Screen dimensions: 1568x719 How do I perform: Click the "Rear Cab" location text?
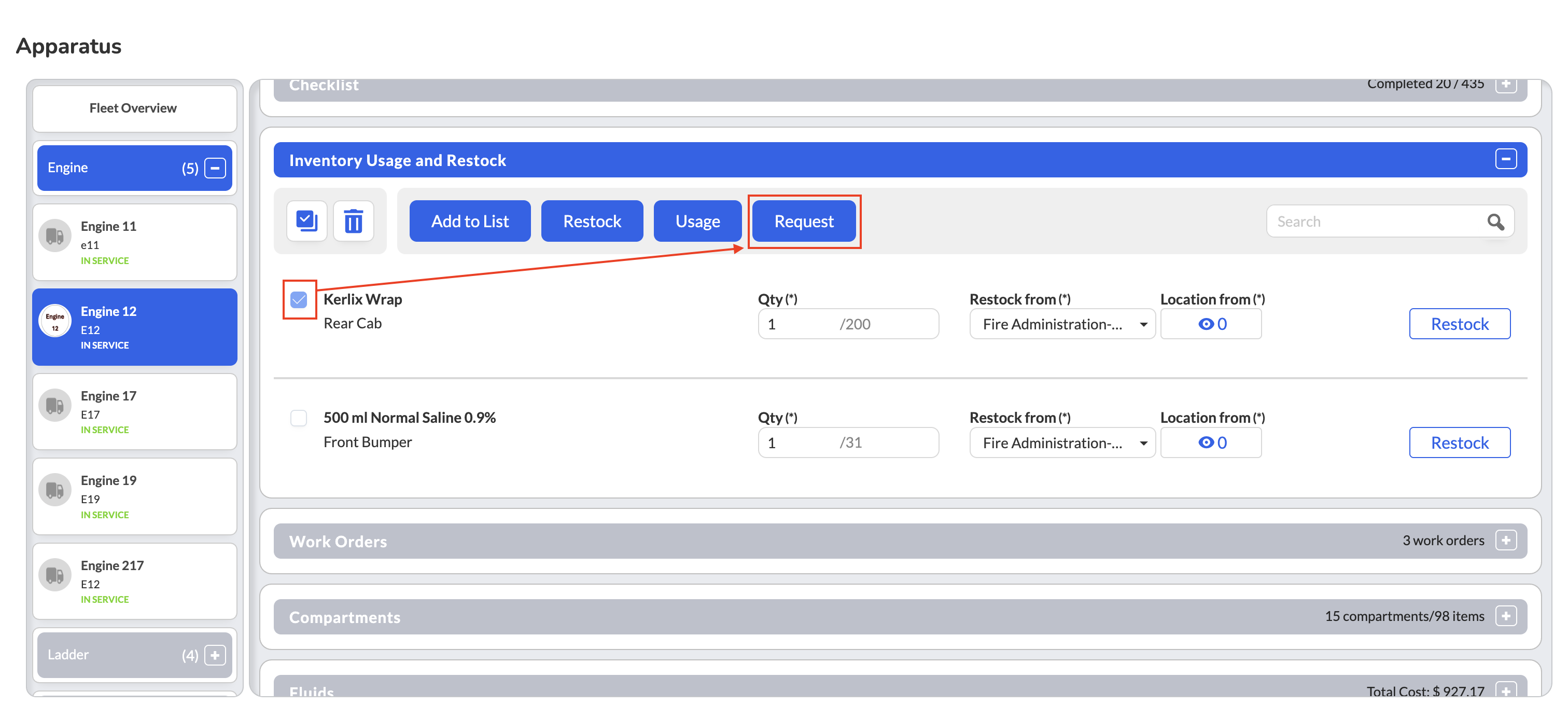tap(353, 323)
